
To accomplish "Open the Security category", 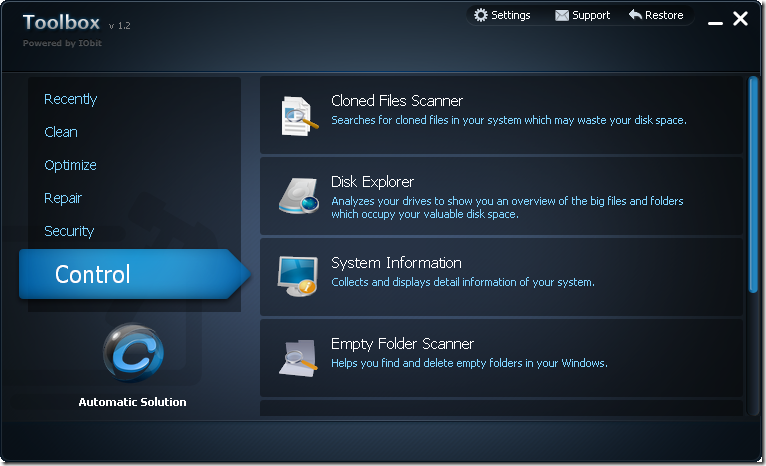I will click(69, 231).
